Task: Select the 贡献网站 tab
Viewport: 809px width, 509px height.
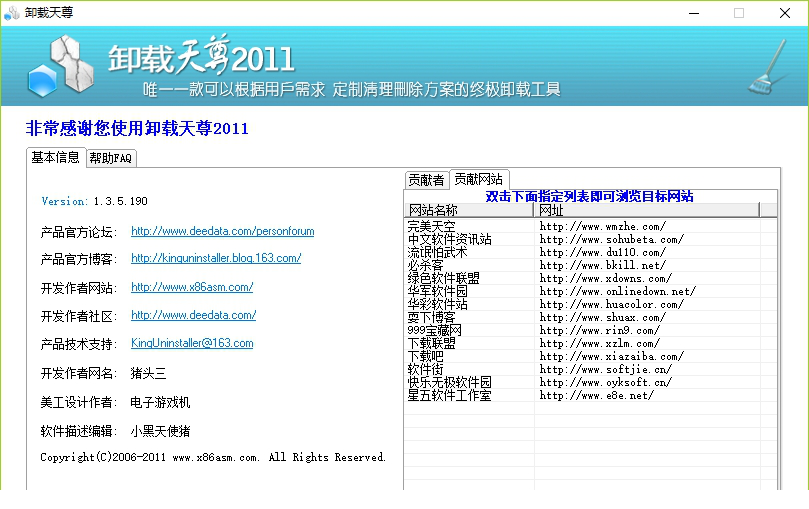Action: point(478,179)
